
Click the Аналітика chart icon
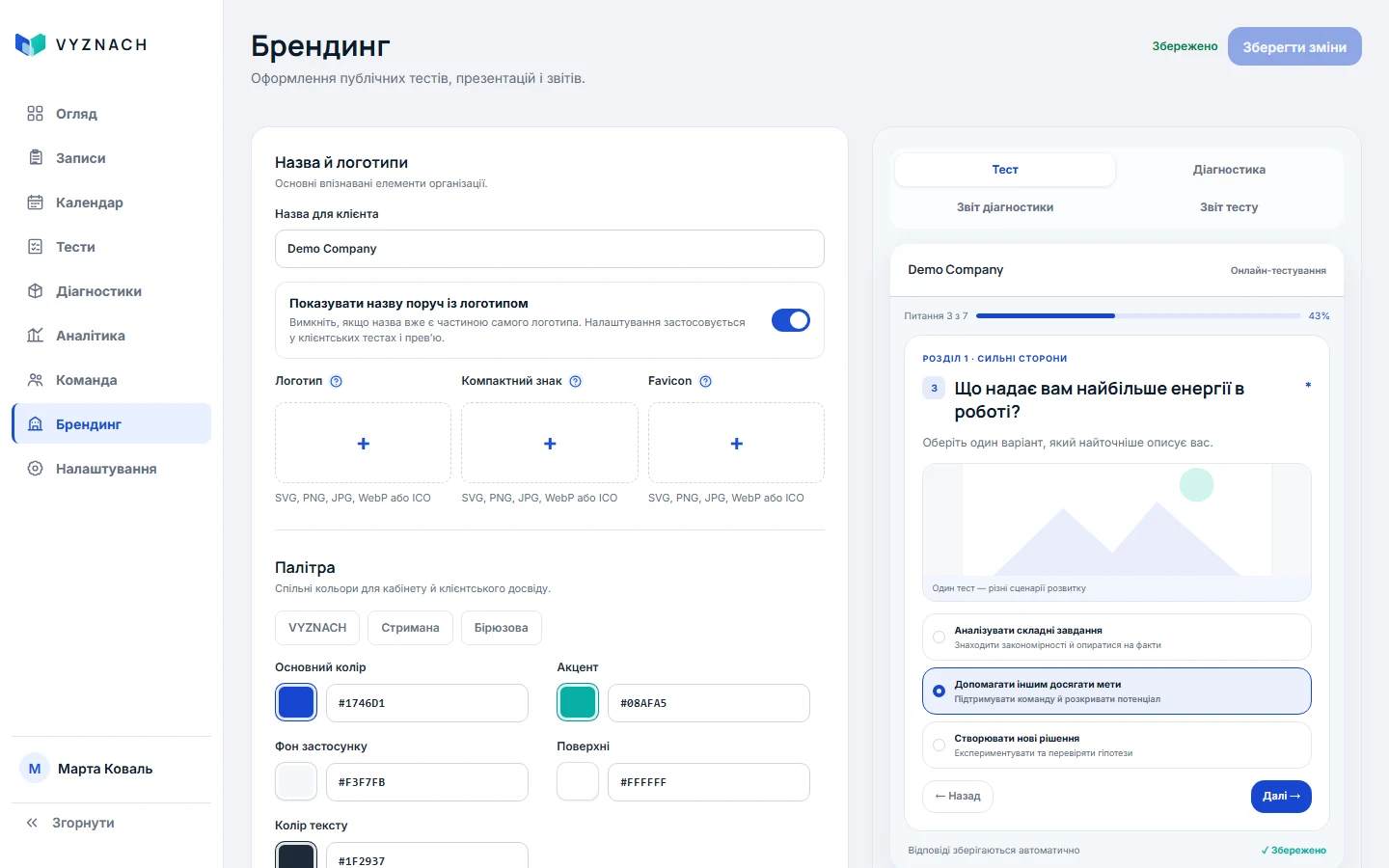(x=36, y=336)
